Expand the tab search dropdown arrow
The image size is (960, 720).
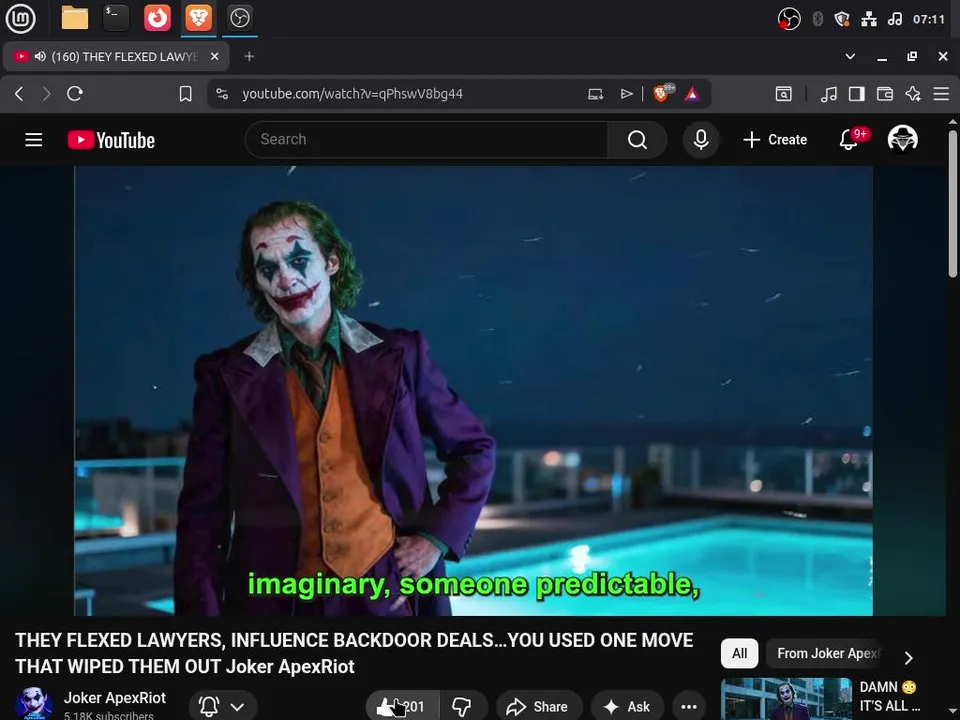[x=850, y=56]
